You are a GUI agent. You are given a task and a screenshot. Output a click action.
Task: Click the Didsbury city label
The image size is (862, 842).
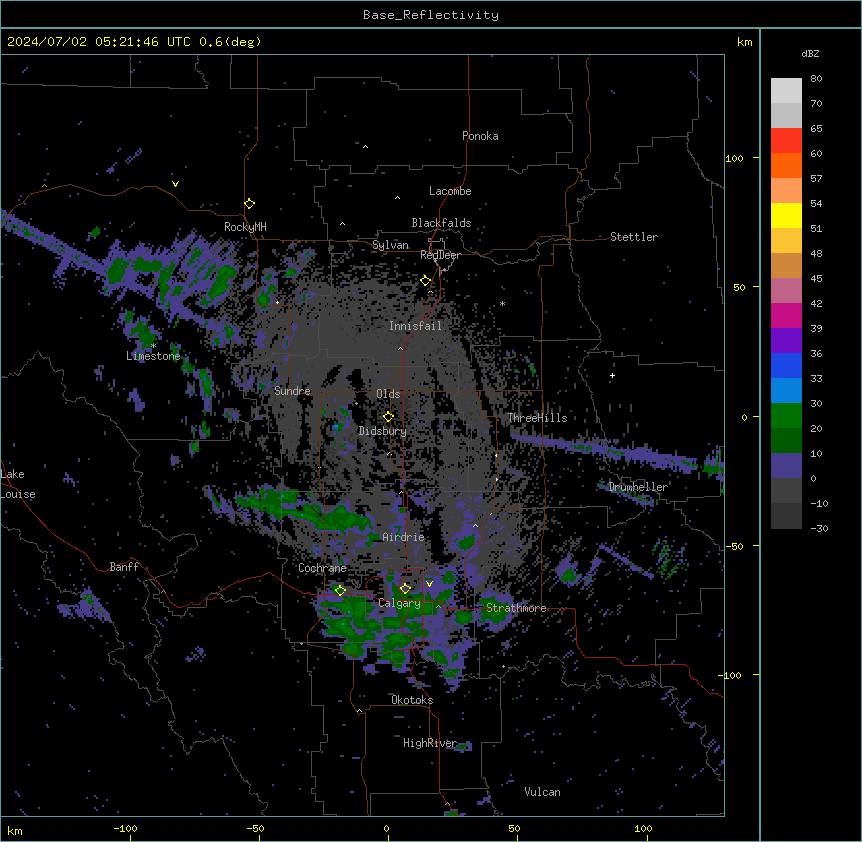(x=383, y=431)
